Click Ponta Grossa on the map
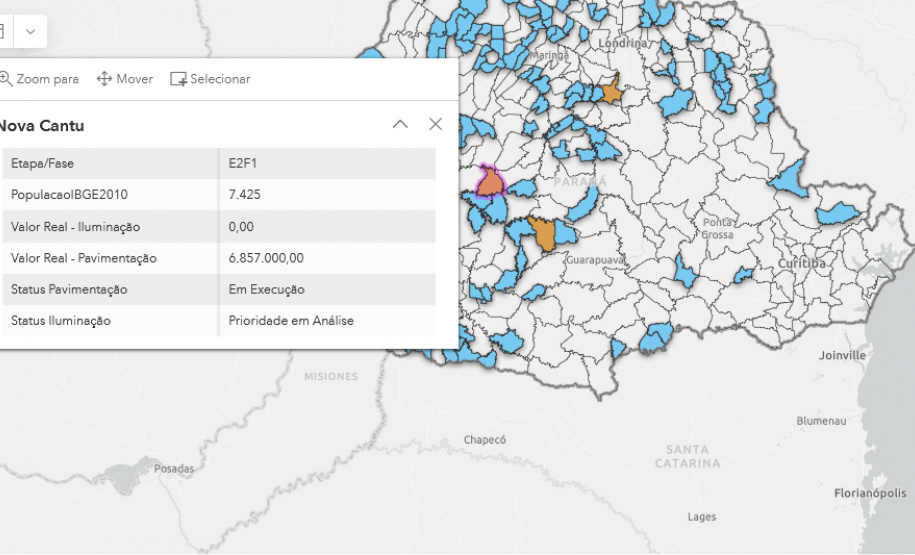Image resolution: width=915 pixels, height=555 pixels. point(718,228)
